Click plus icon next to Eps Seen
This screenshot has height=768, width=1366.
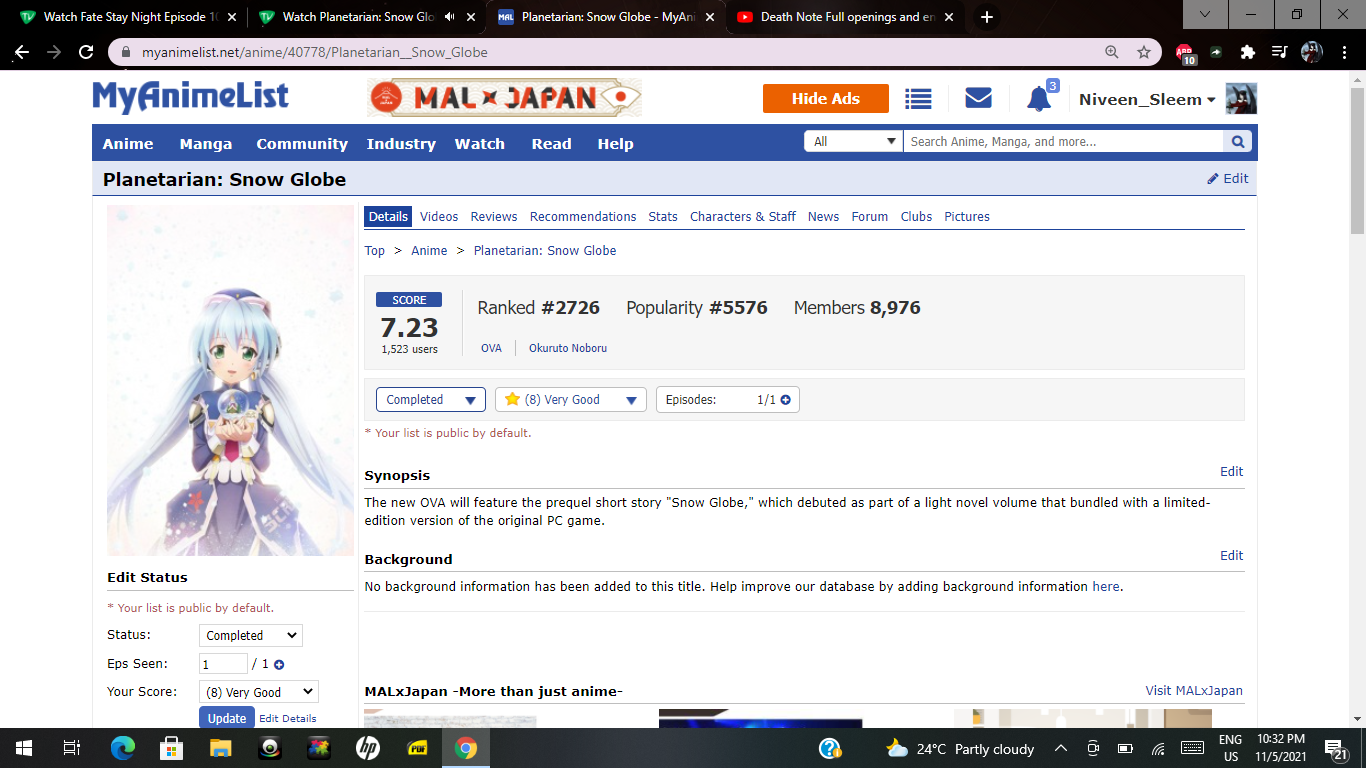tap(279, 664)
